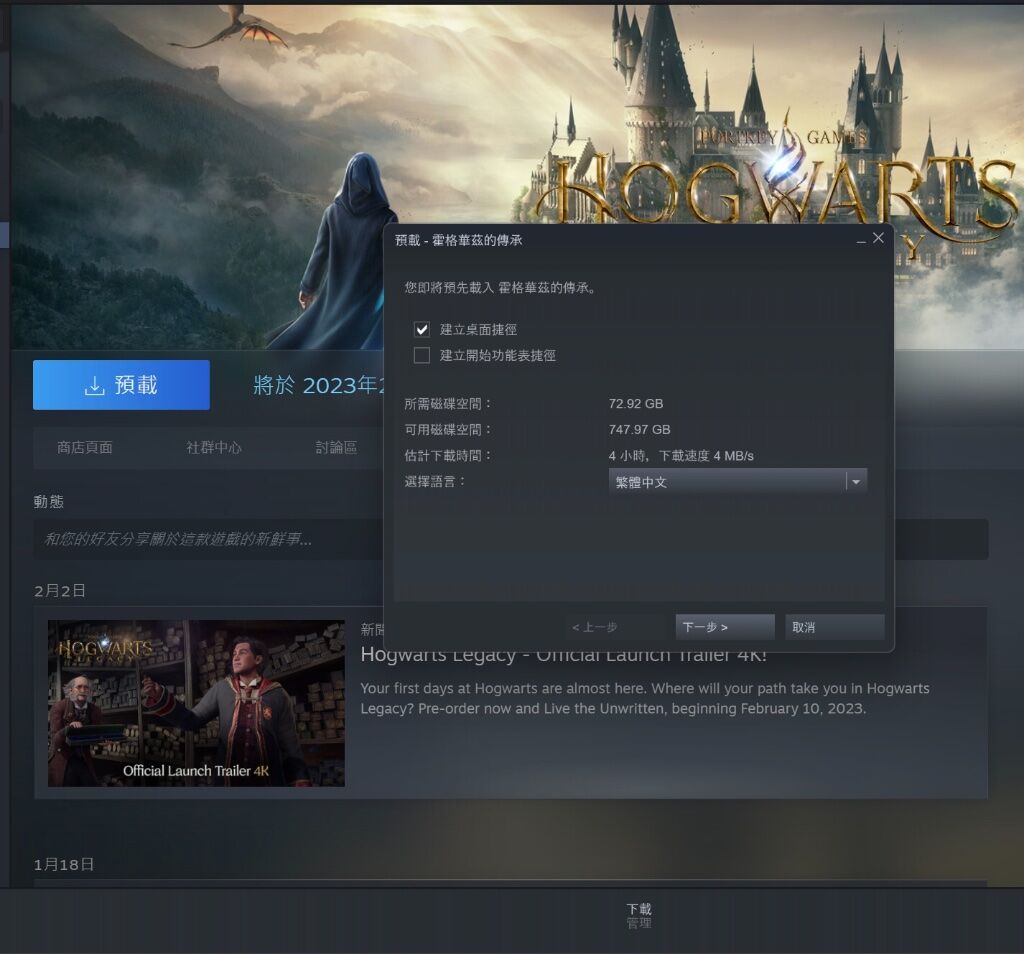Uncheck 建立桌面捷徑 desktop shortcut checkbox
This screenshot has width=1024, height=954.
pyautogui.click(x=422, y=329)
